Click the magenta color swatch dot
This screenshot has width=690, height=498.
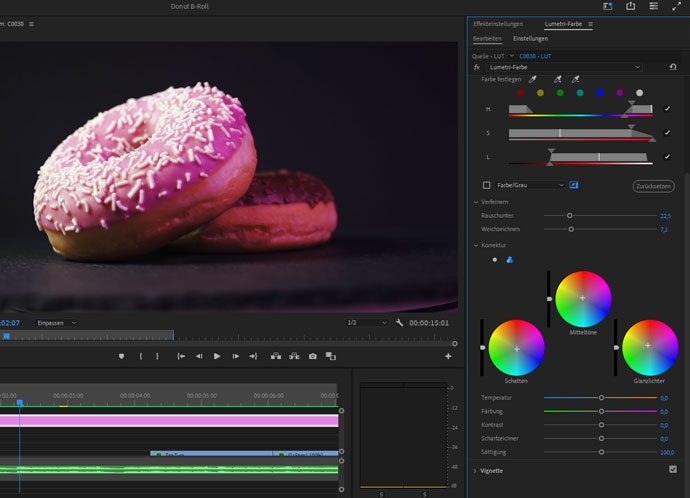point(619,93)
